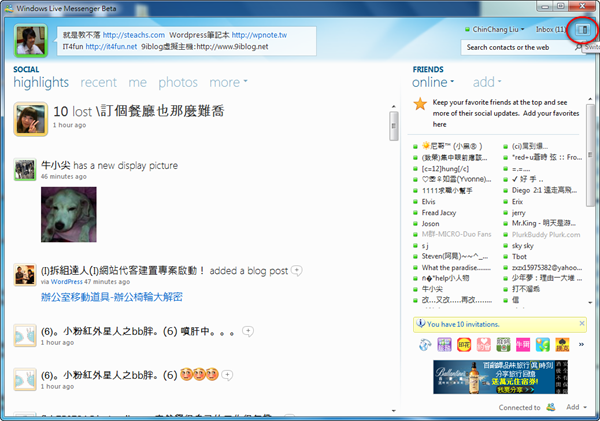Switch to the recent tab
The width and height of the screenshot is (600, 421).
pyautogui.click(x=98, y=82)
